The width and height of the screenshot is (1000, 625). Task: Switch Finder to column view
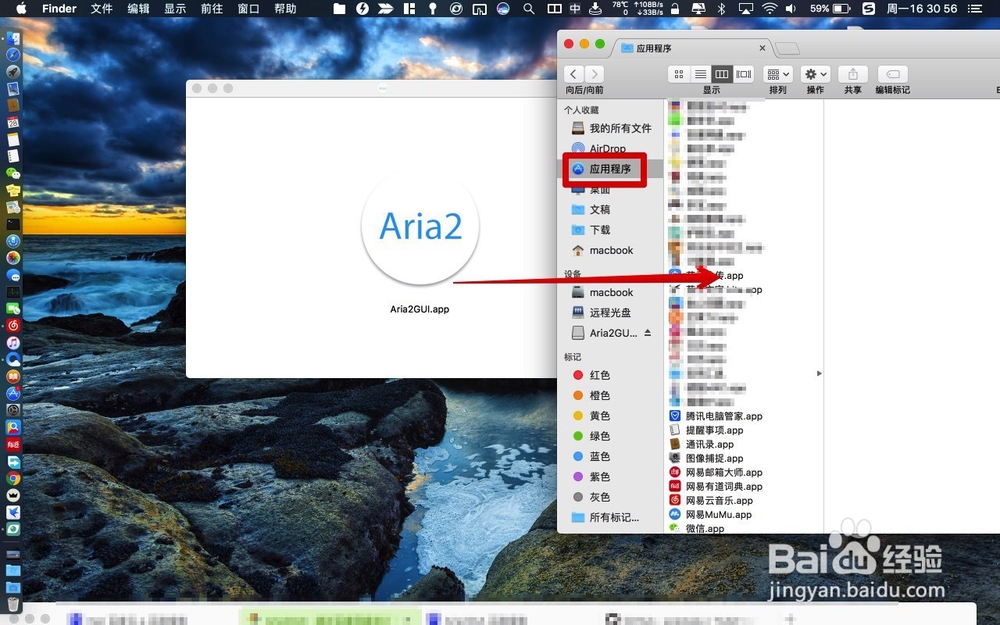(x=721, y=74)
